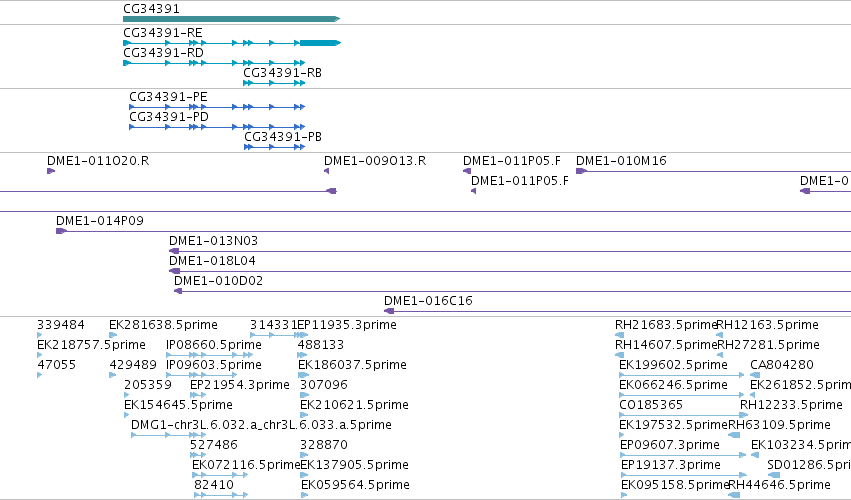Open the 527486 EST label
The width and height of the screenshot is (851, 500).
(214, 445)
